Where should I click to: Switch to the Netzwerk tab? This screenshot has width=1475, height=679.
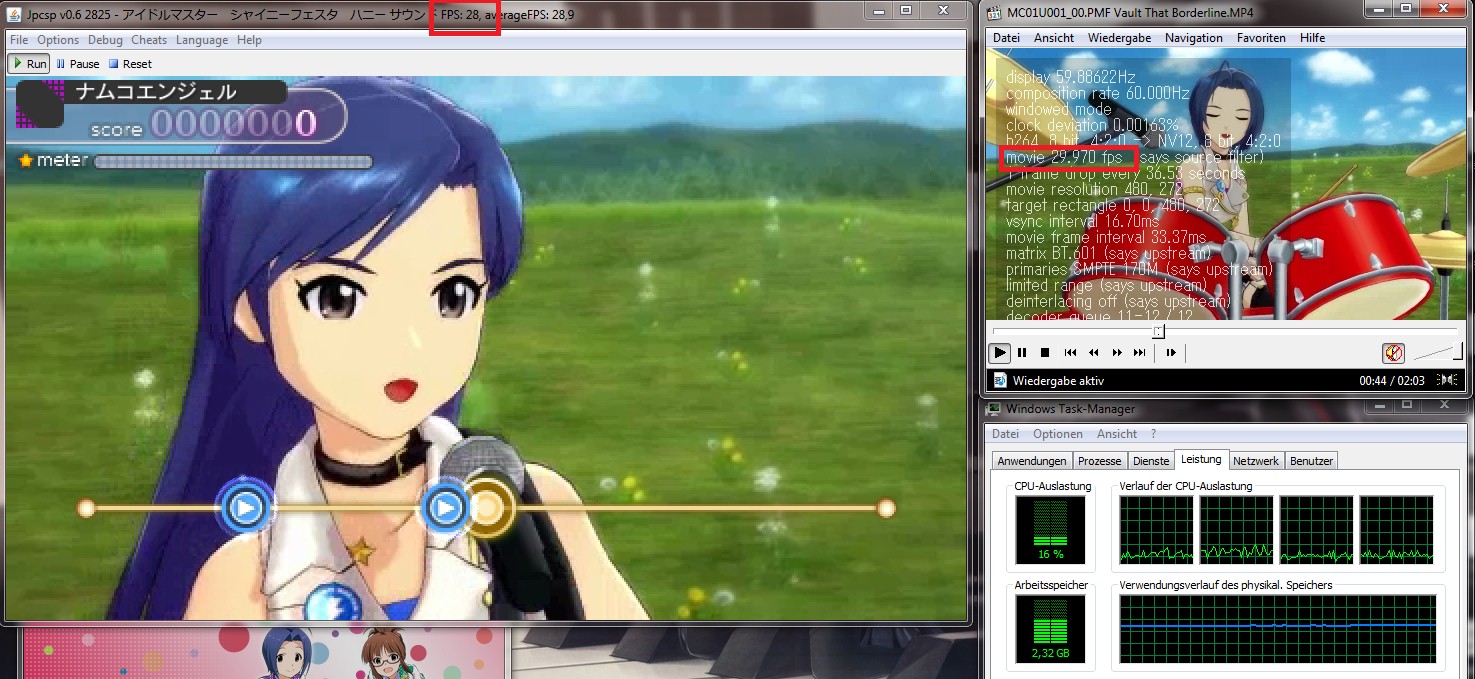click(x=1255, y=461)
